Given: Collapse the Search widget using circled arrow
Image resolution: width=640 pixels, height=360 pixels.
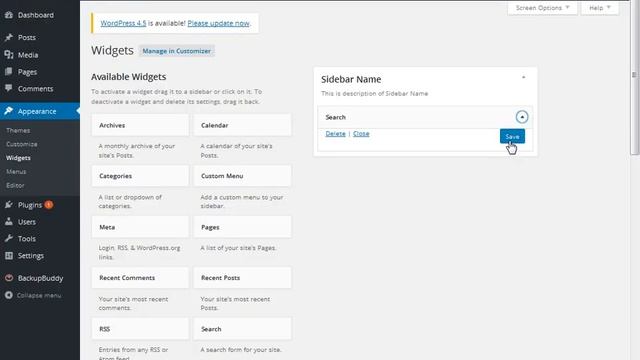Looking at the screenshot, I should point(522,117).
